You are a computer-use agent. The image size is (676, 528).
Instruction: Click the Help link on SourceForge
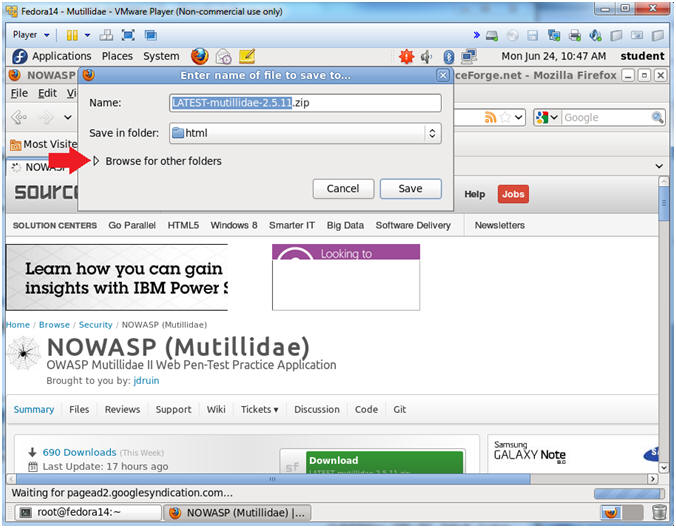pyautogui.click(x=475, y=194)
